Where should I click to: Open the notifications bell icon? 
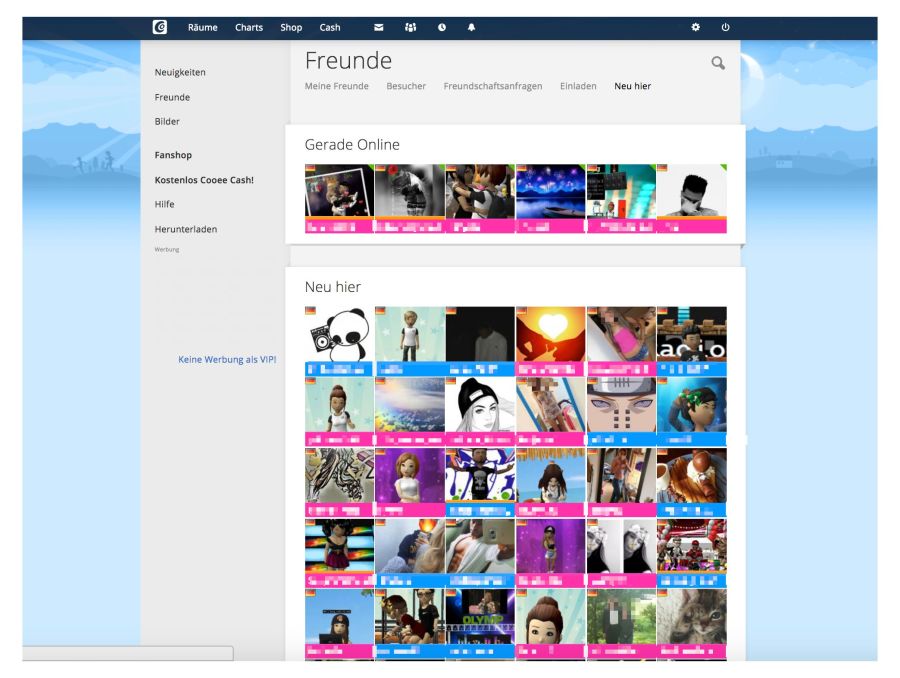click(471, 27)
